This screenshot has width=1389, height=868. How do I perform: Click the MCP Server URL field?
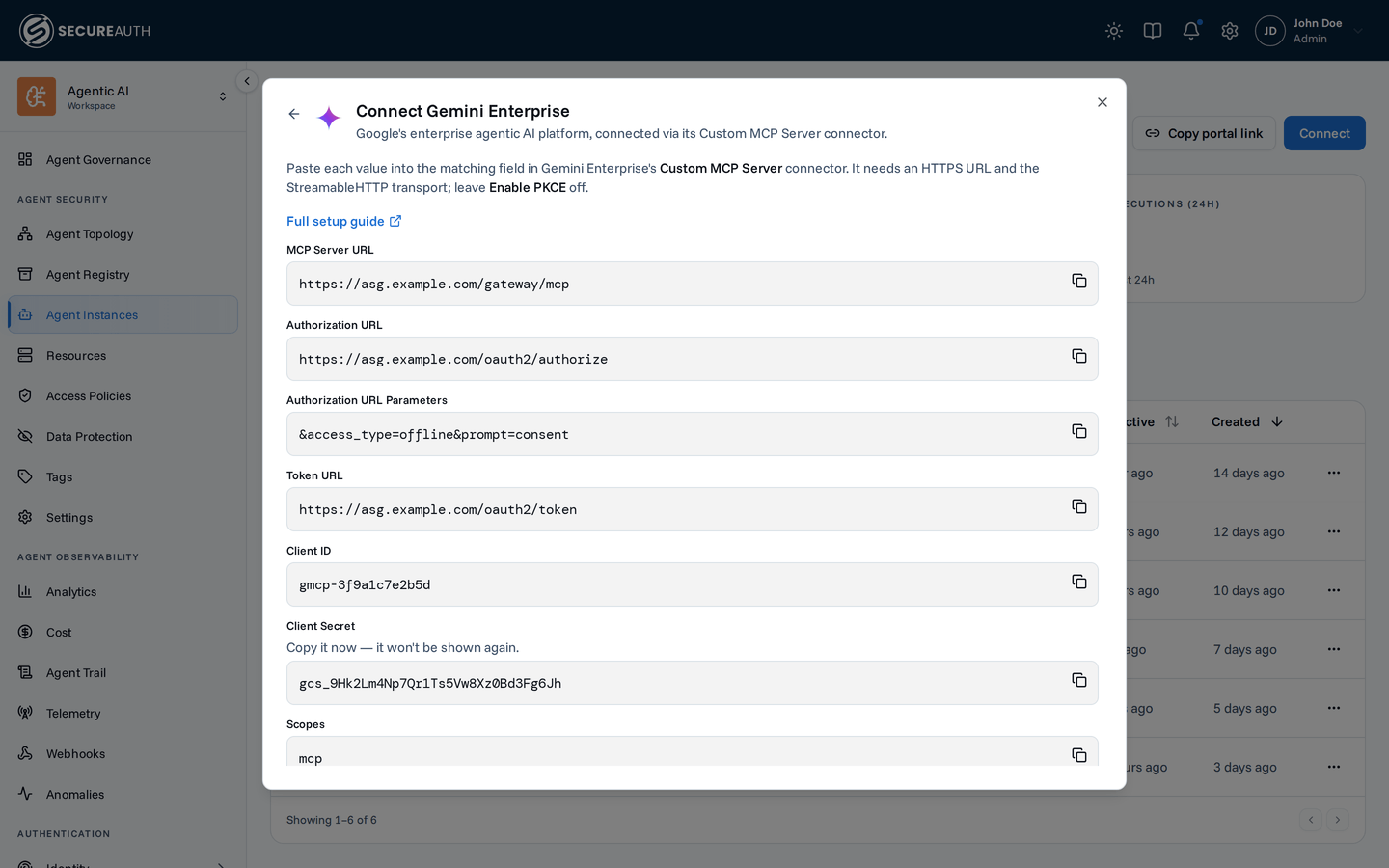[x=693, y=284]
